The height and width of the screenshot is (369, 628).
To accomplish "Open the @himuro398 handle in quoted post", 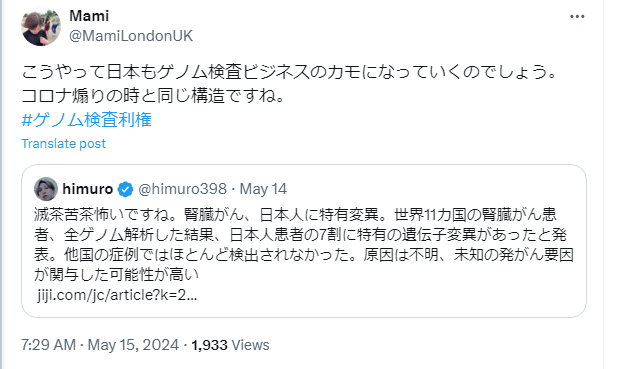I will pyautogui.click(x=182, y=189).
